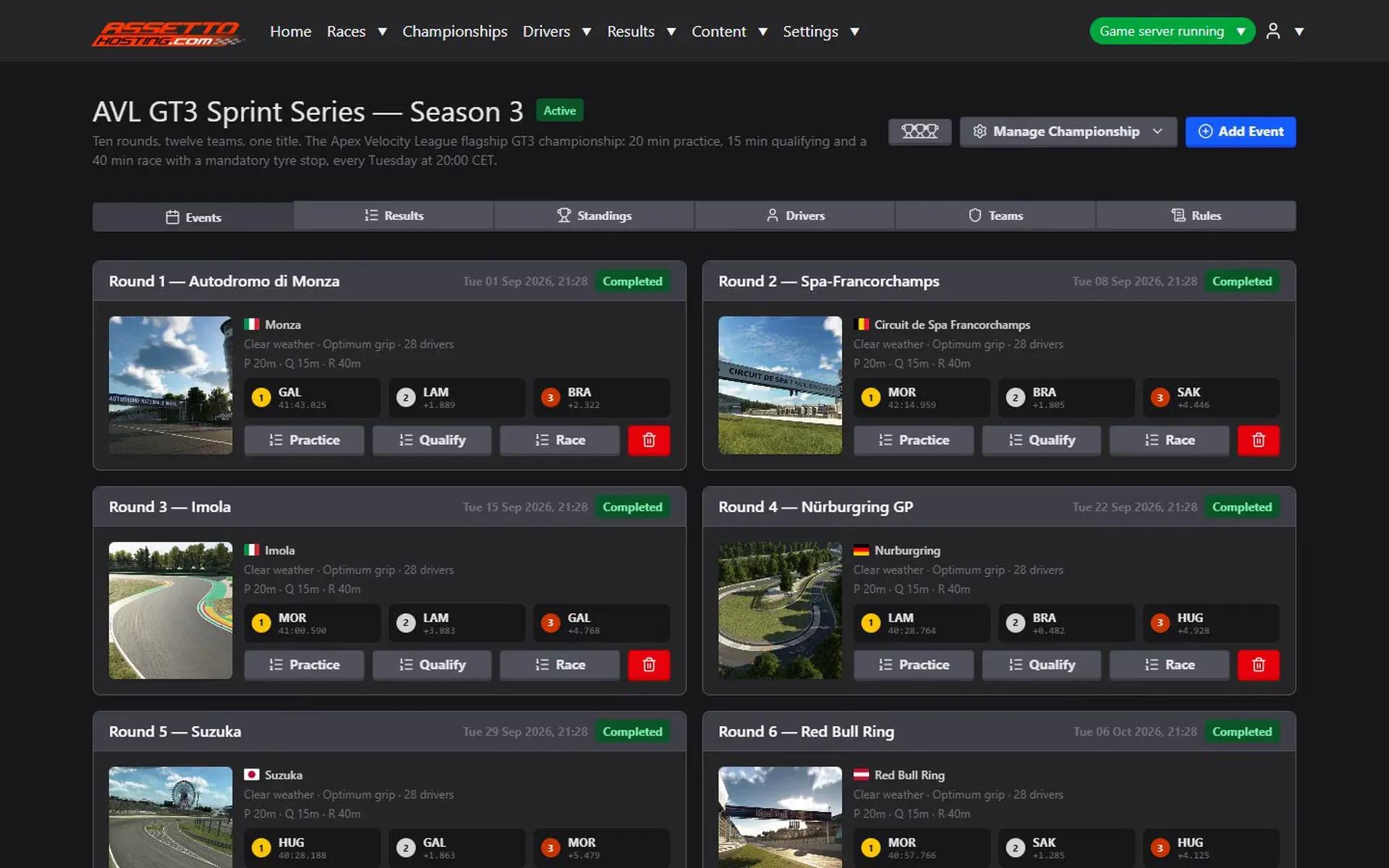
Task: Delete the Round 3 Imola event
Action: (x=649, y=665)
